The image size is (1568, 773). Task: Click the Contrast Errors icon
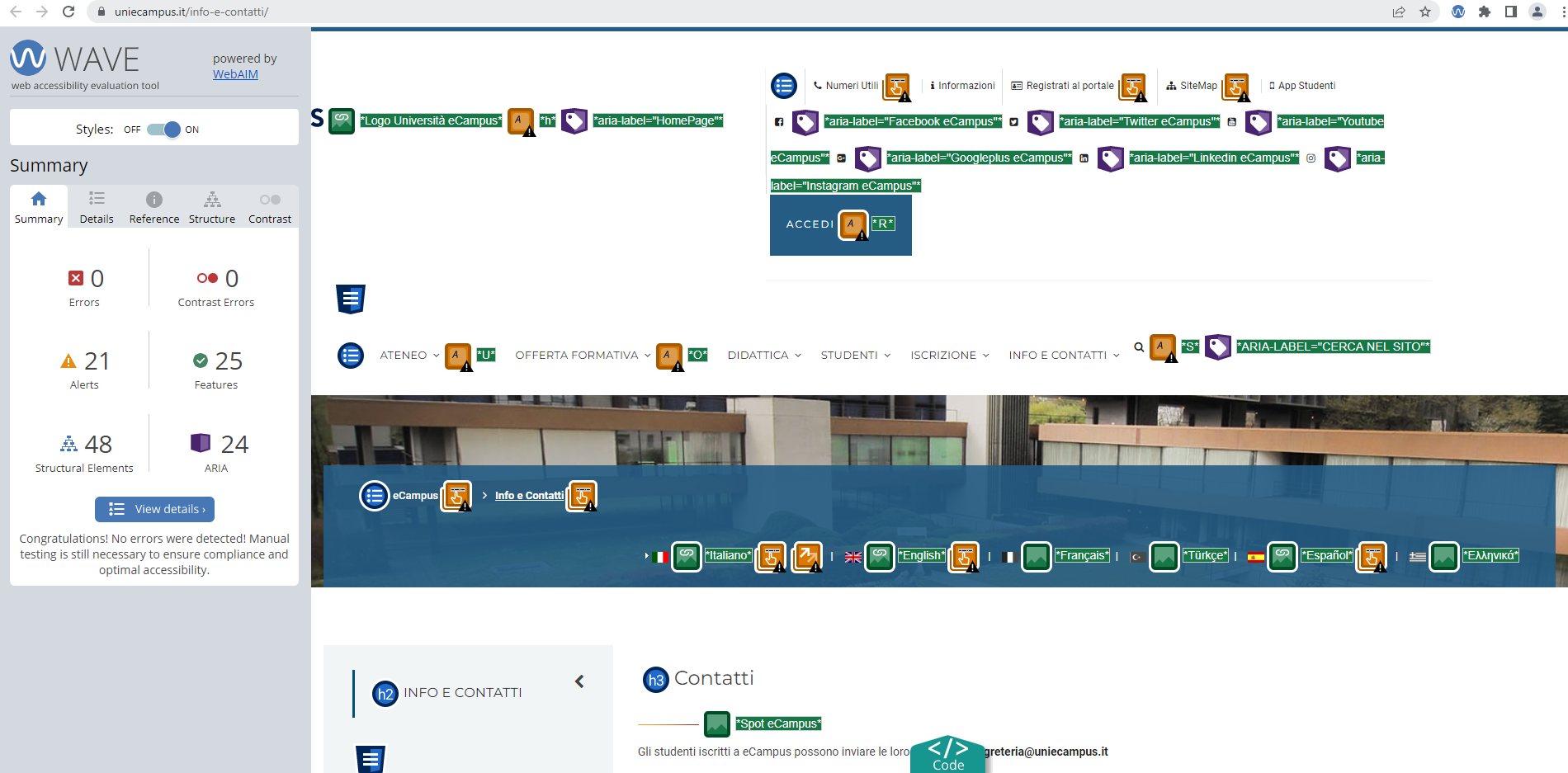pyautogui.click(x=207, y=278)
